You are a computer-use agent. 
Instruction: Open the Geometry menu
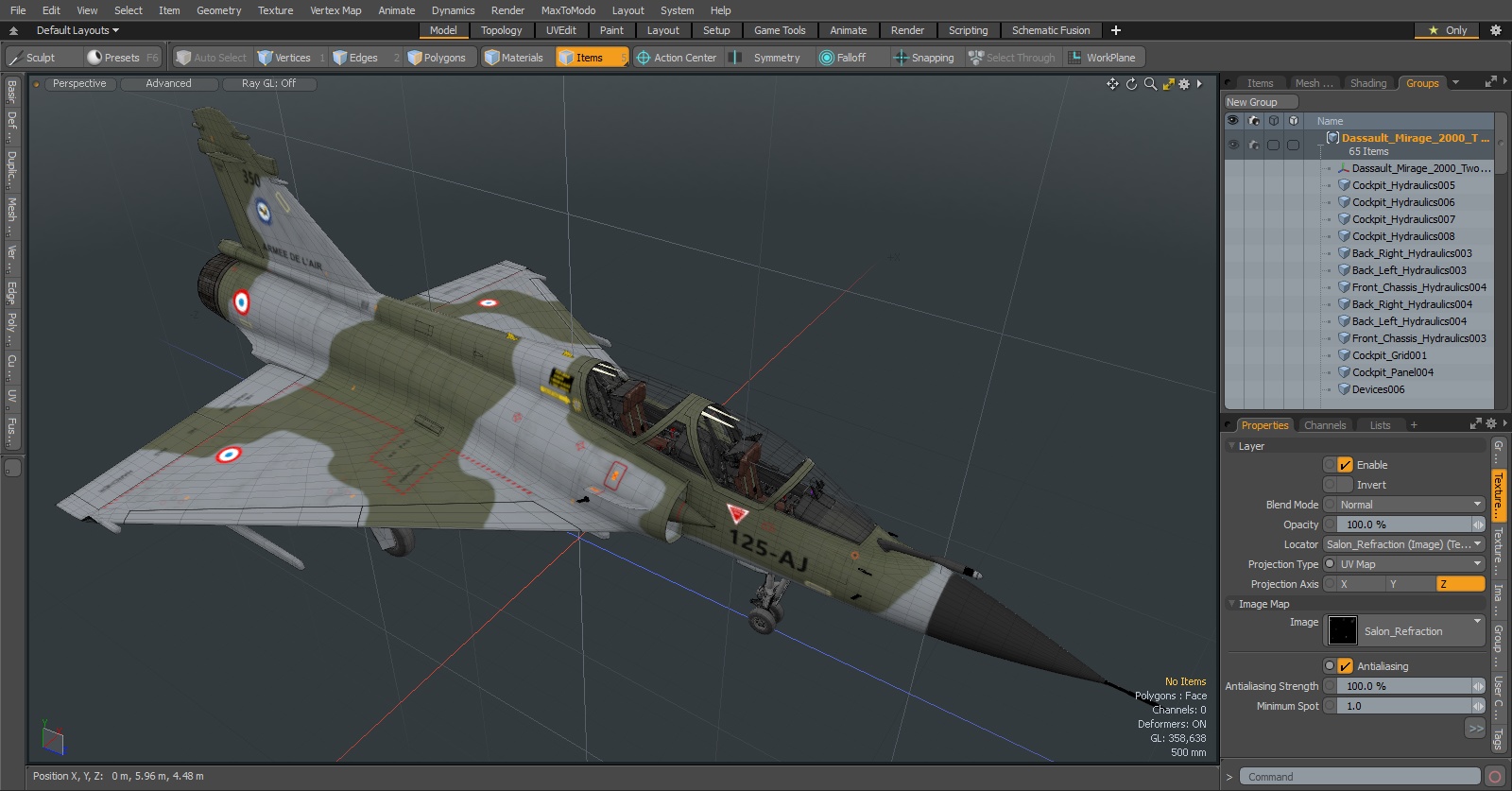coord(218,10)
